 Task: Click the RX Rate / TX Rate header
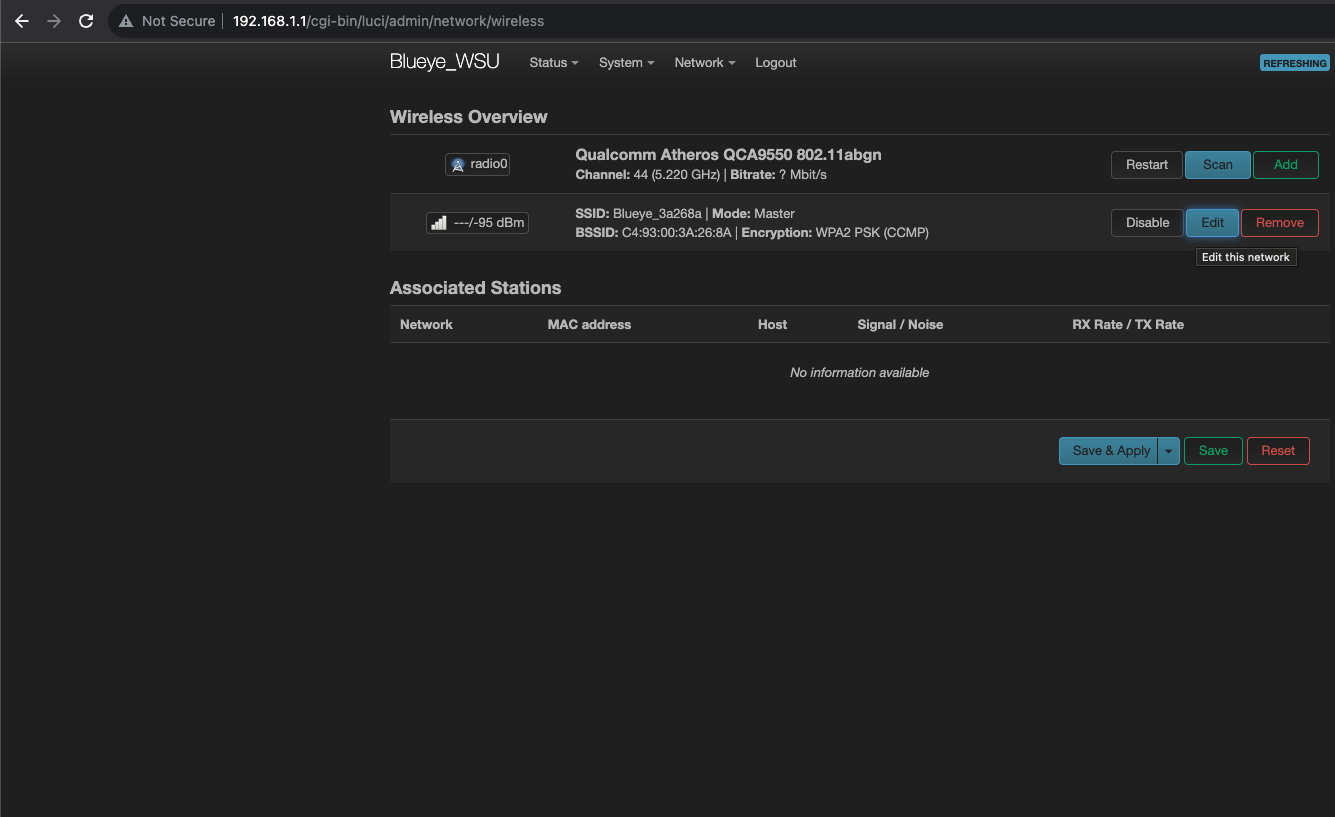pos(1128,324)
